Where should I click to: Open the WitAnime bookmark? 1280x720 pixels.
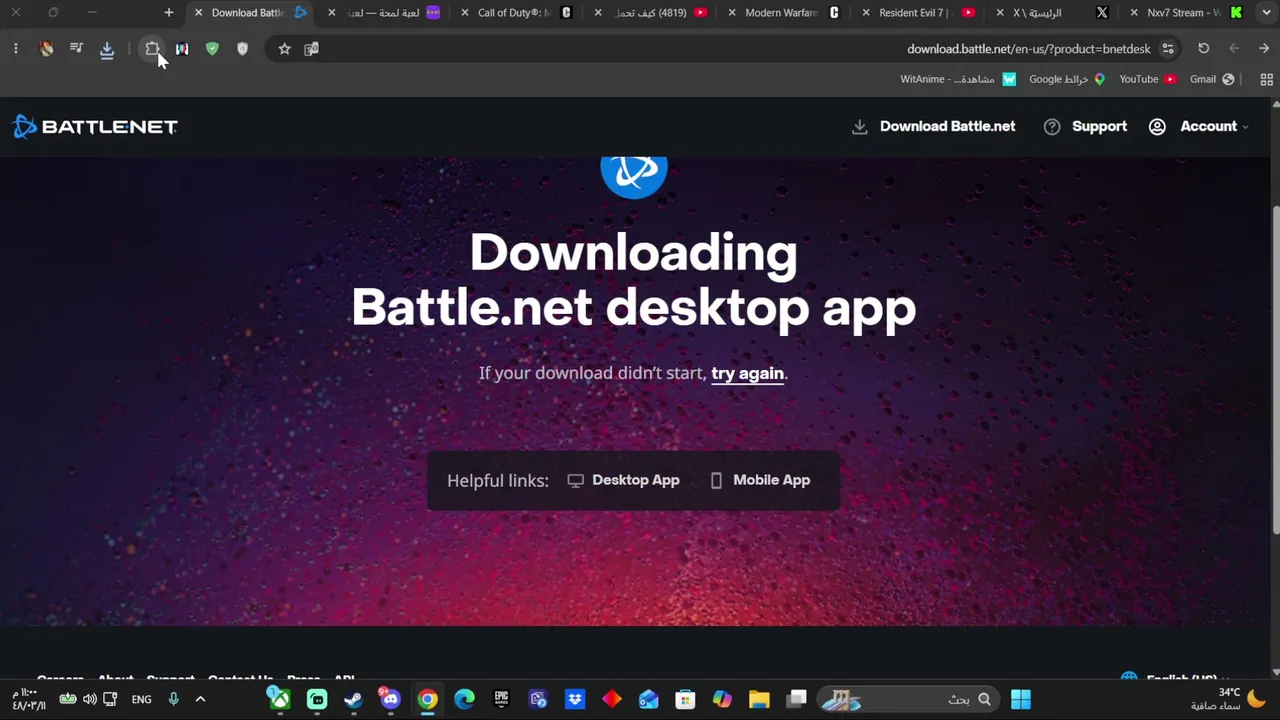pos(958,79)
